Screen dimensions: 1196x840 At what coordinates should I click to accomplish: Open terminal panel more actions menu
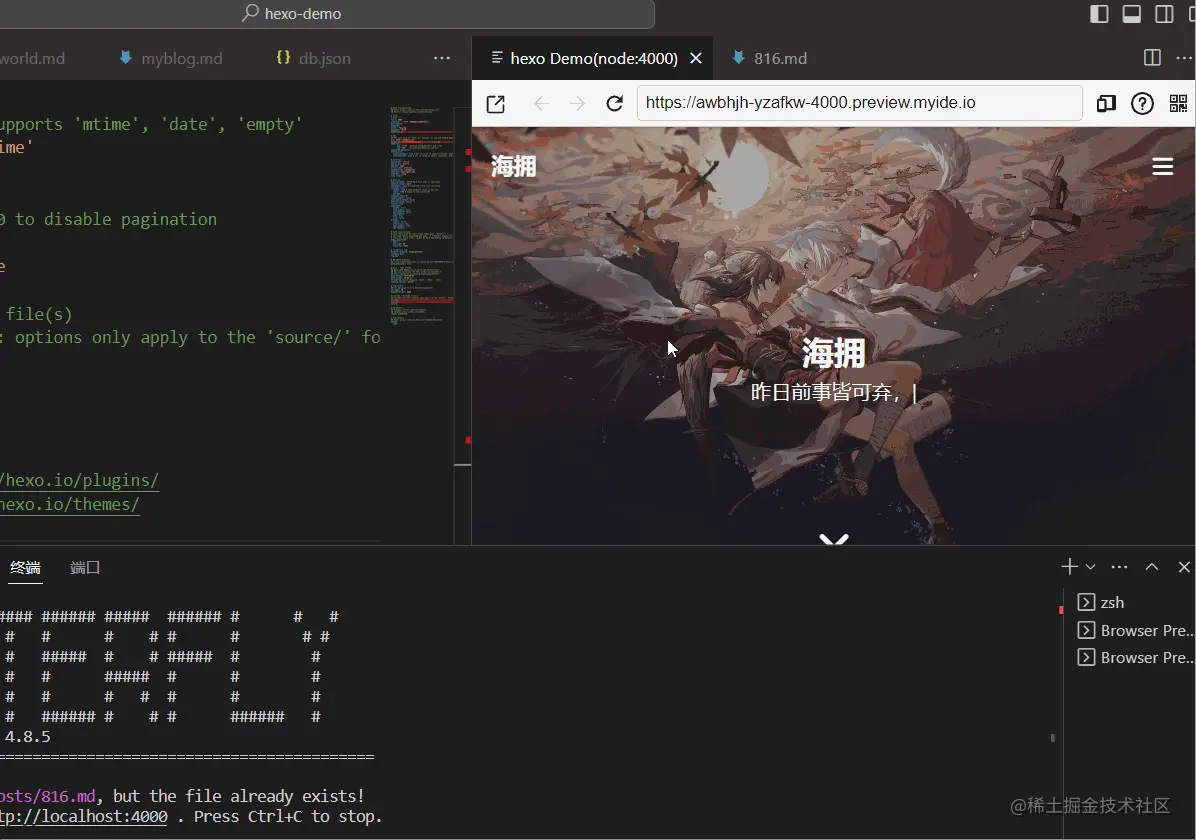pyautogui.click(x=1119, y=567)
